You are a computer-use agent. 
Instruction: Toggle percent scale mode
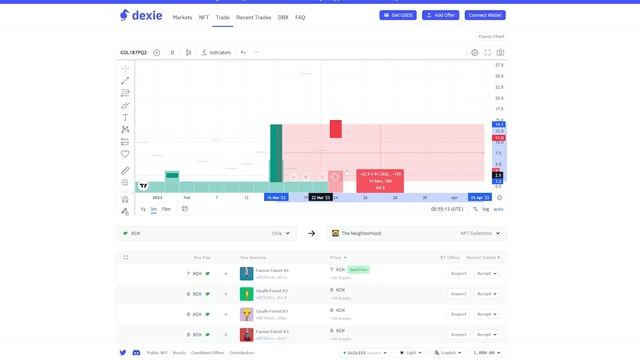pyautogui.click(x=475, y=209)
